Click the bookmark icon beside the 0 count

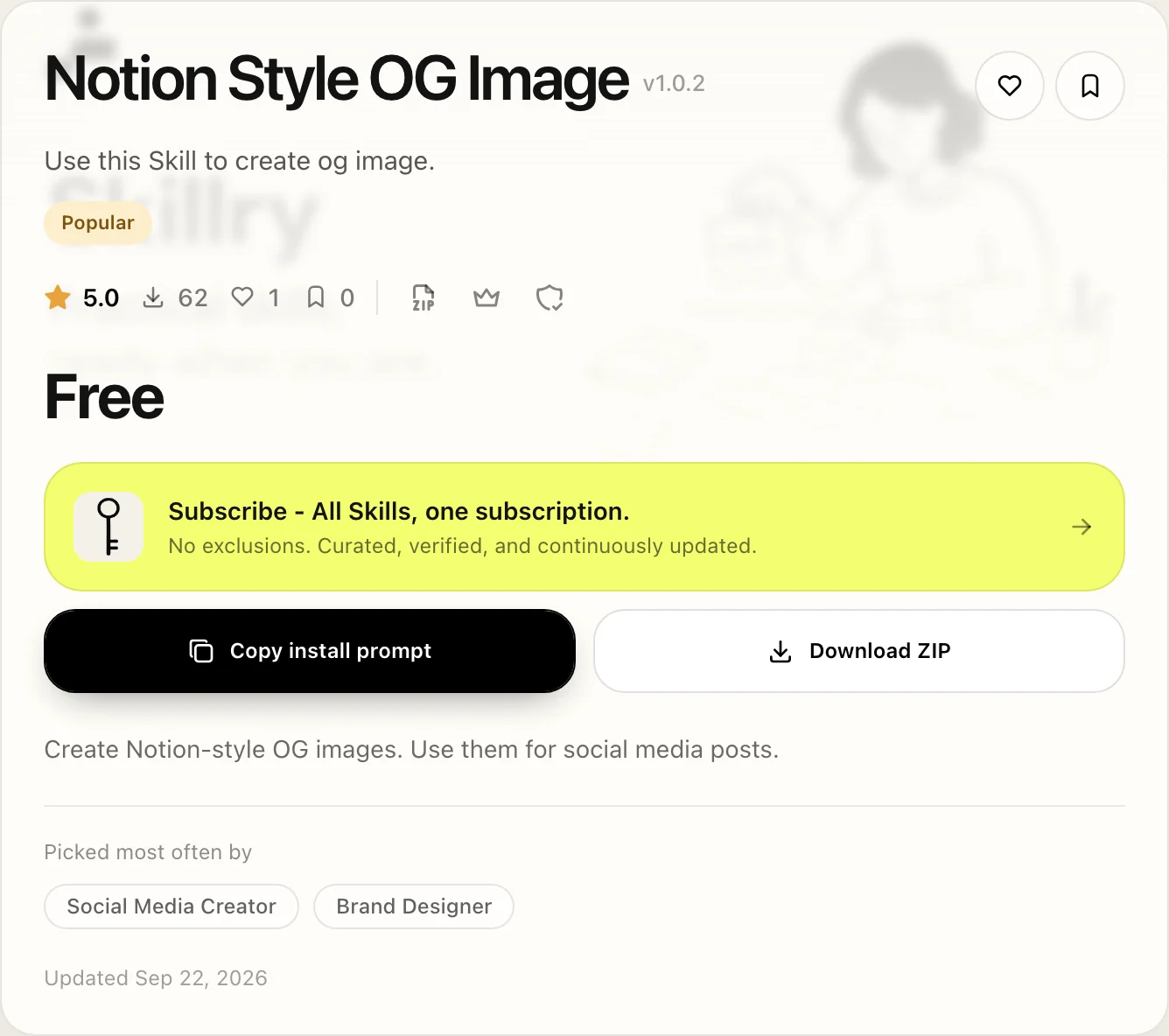316,297
